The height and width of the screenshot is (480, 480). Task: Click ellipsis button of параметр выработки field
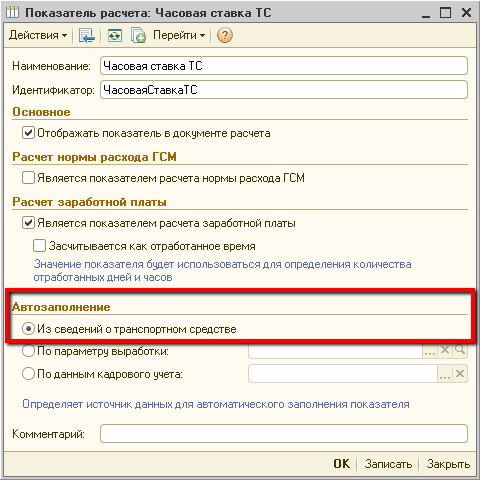(x=430, y=351)
